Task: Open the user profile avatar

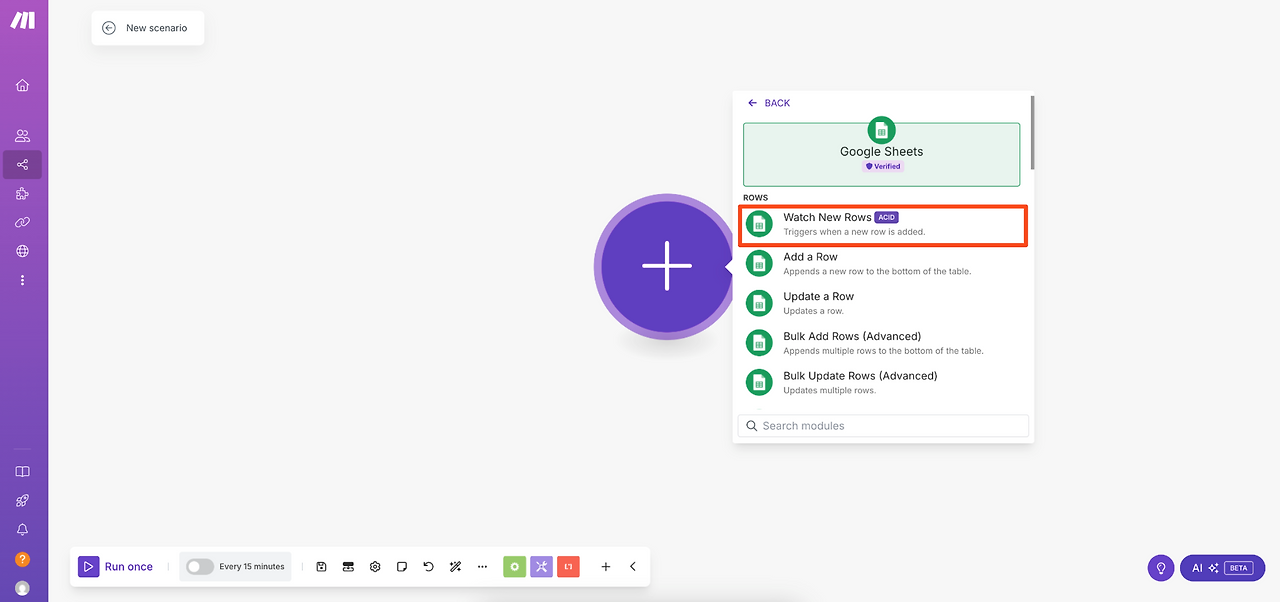Action: click(22, 588)
